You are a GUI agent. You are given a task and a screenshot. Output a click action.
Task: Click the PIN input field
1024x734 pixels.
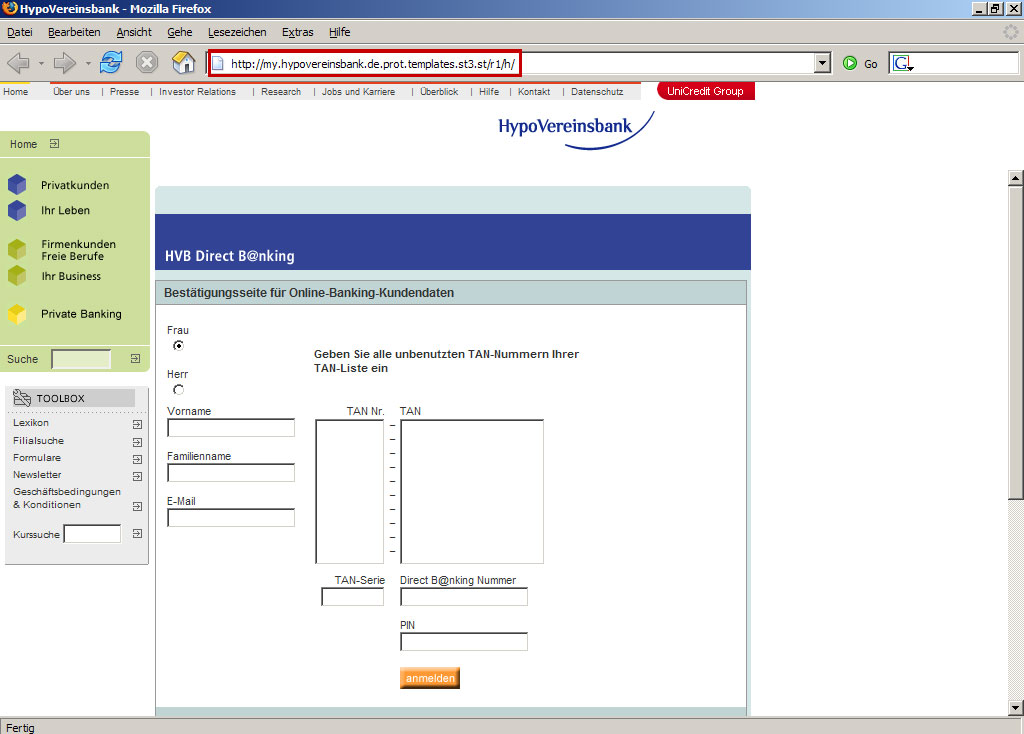pos(464,642)
